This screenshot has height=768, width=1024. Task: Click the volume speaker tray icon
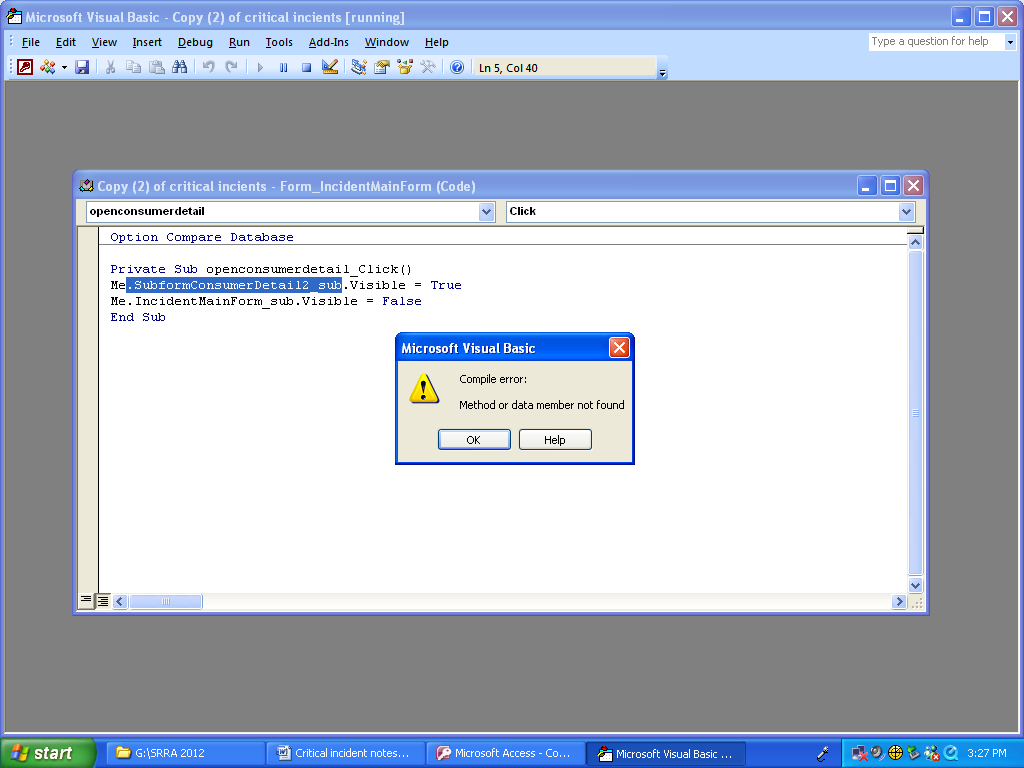878,753
